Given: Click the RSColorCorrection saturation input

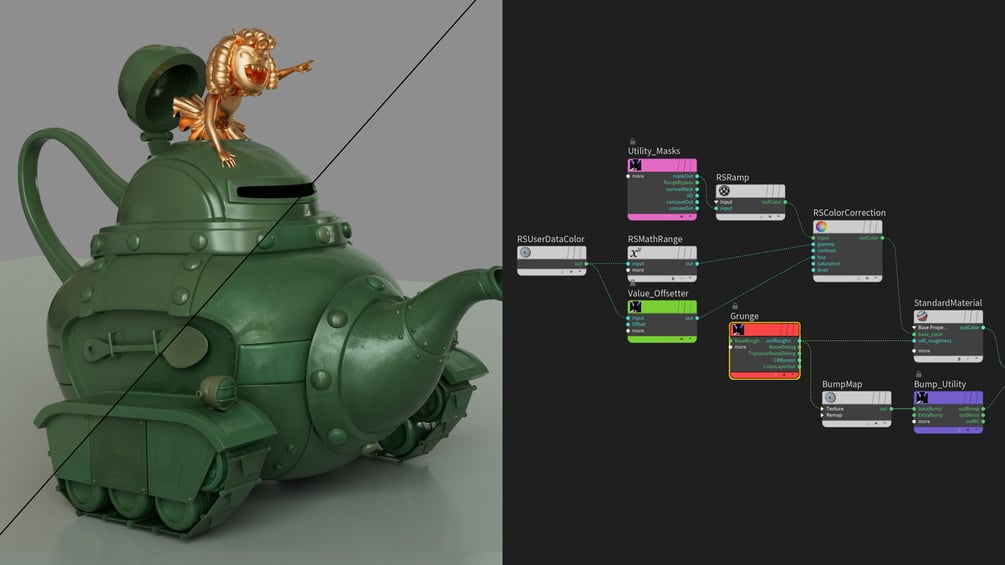Looking at the screenshot, I should (814, 263).
